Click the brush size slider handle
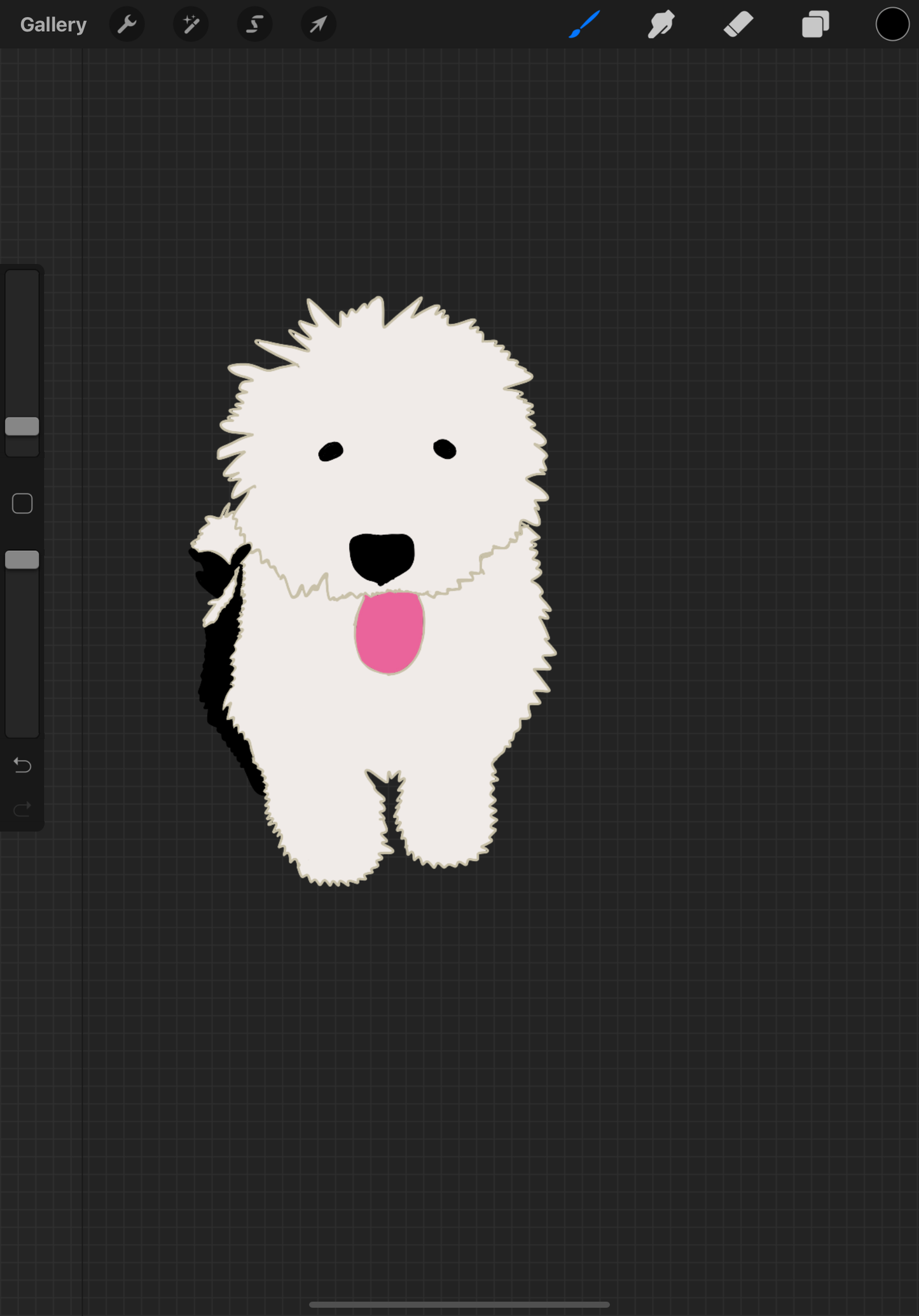919x1316 pixels. click(22, 426)
